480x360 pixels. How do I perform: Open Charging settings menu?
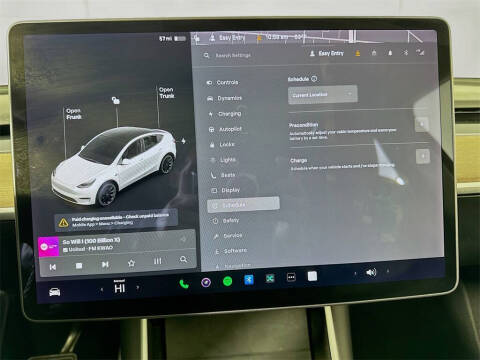click(225, 114)
